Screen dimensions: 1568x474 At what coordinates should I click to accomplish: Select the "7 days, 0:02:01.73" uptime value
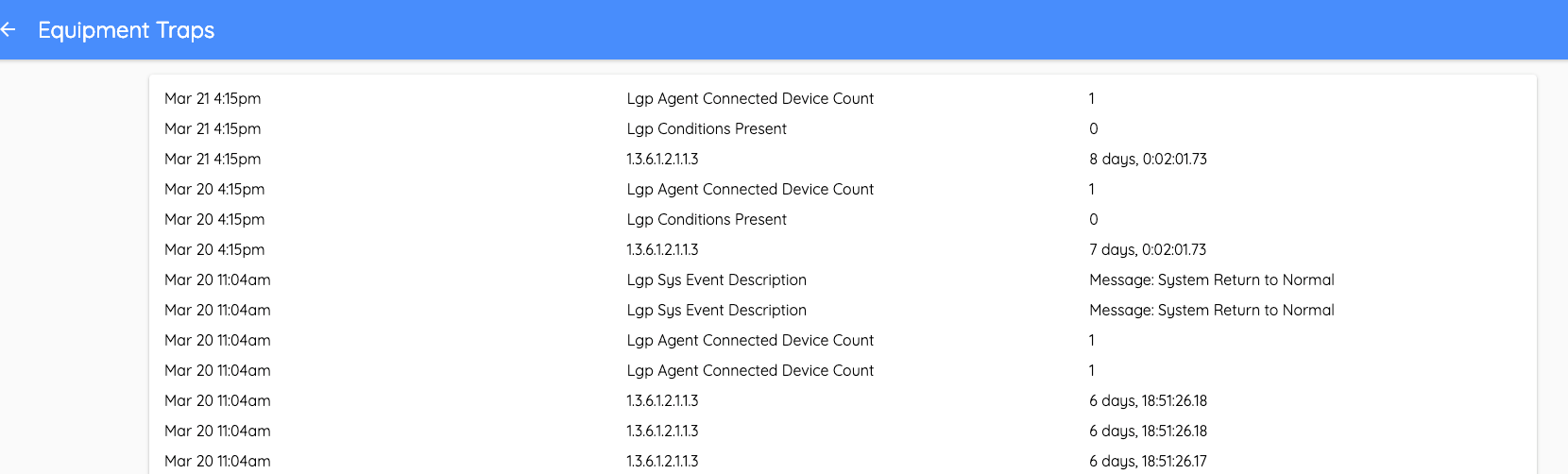1148,249
